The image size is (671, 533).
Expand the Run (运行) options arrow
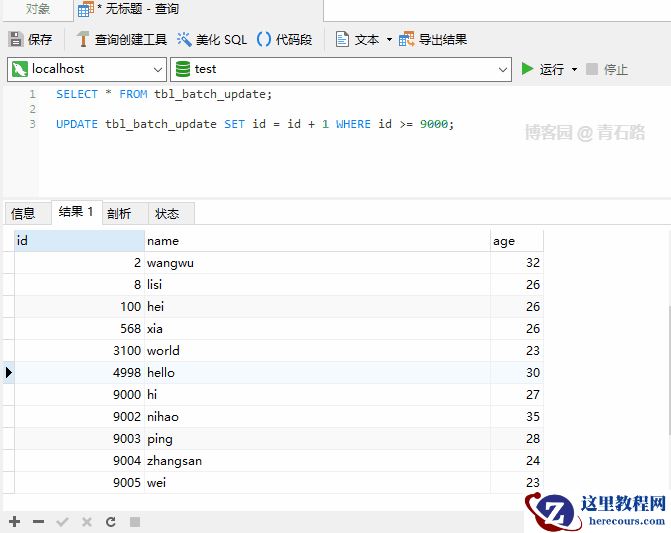point(574,69)
